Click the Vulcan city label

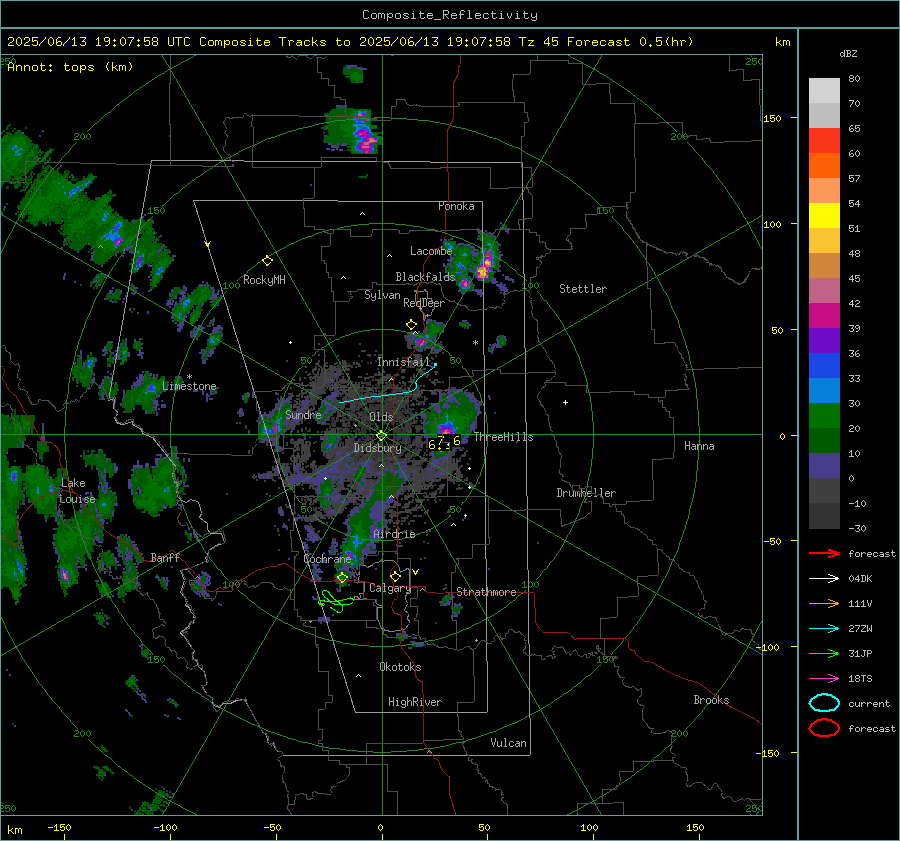[x=508, y=743]
